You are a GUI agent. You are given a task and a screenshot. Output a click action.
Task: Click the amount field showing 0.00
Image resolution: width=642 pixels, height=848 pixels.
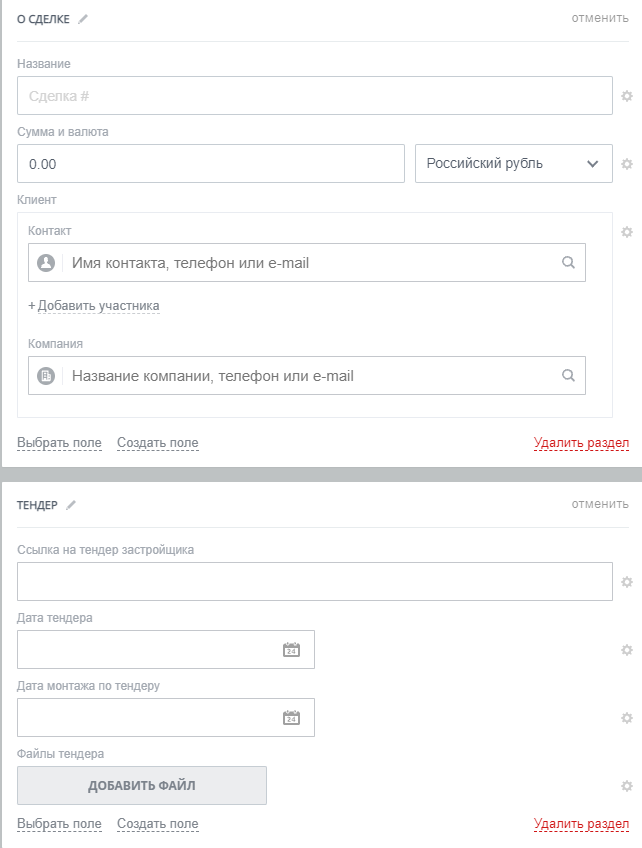[x=210, y=164]
